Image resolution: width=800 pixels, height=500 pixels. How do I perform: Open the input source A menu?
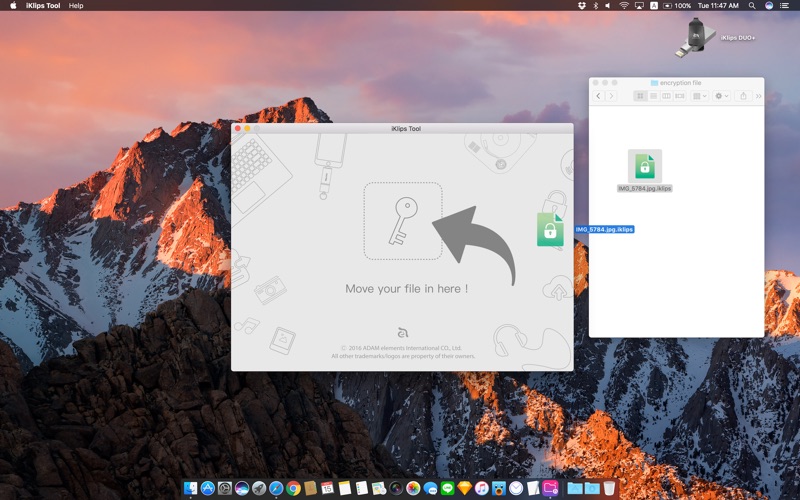point(654,6)
